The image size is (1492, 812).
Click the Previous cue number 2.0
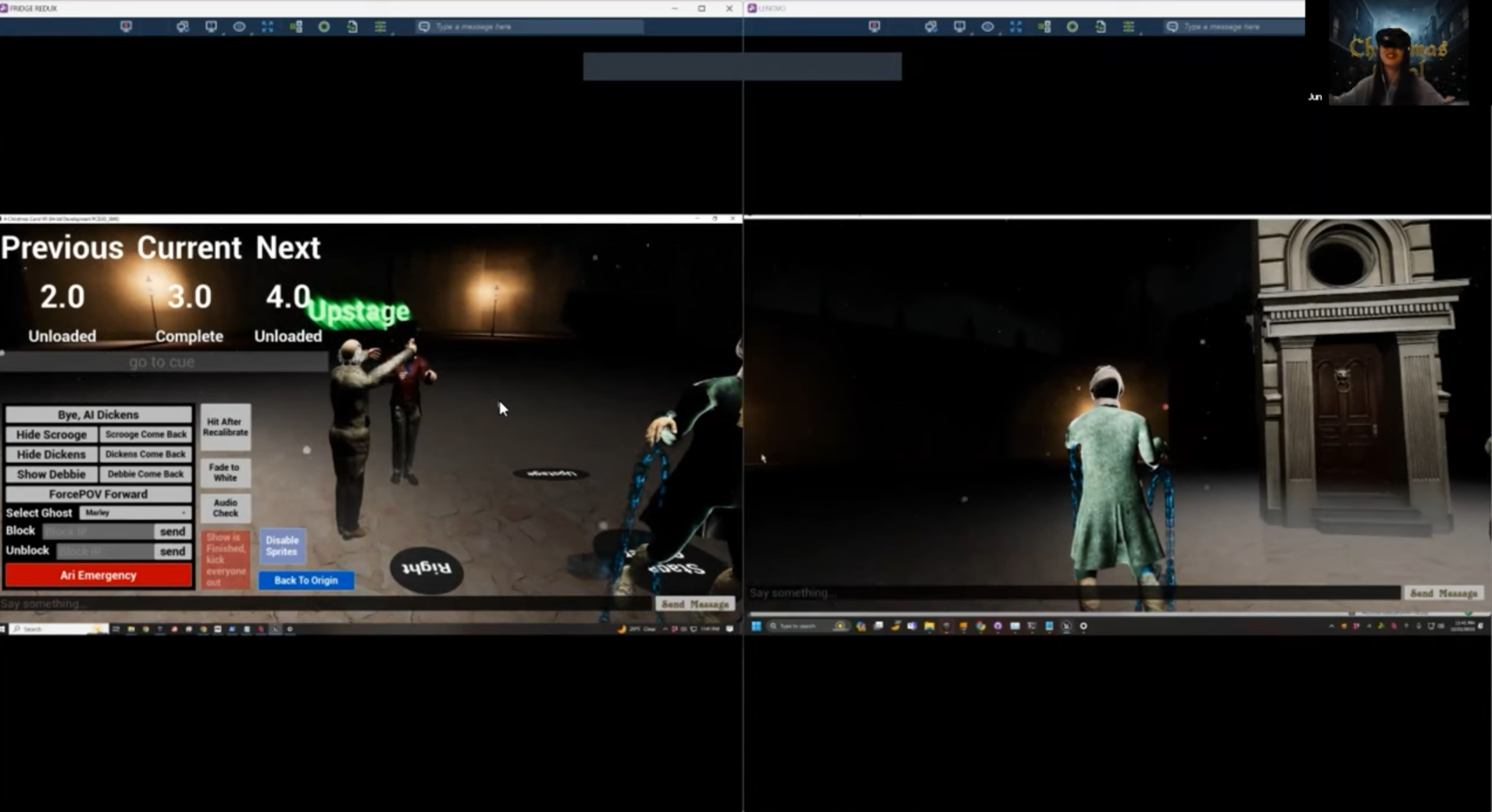[62, 297]
